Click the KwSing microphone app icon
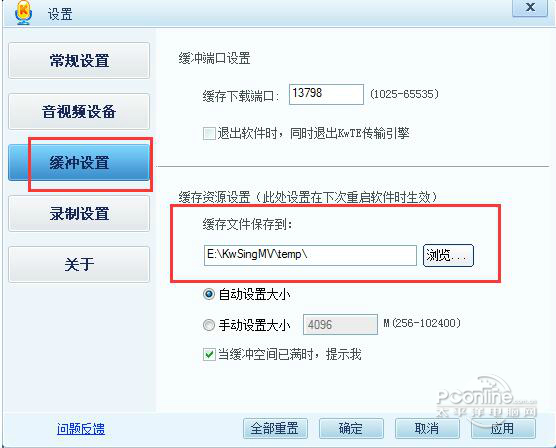 23,13
